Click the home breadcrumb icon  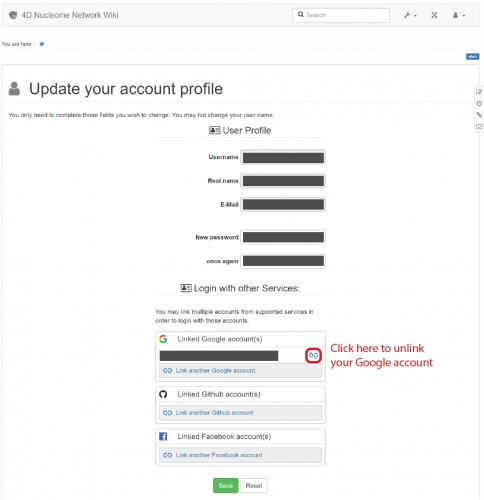[42, 44]
